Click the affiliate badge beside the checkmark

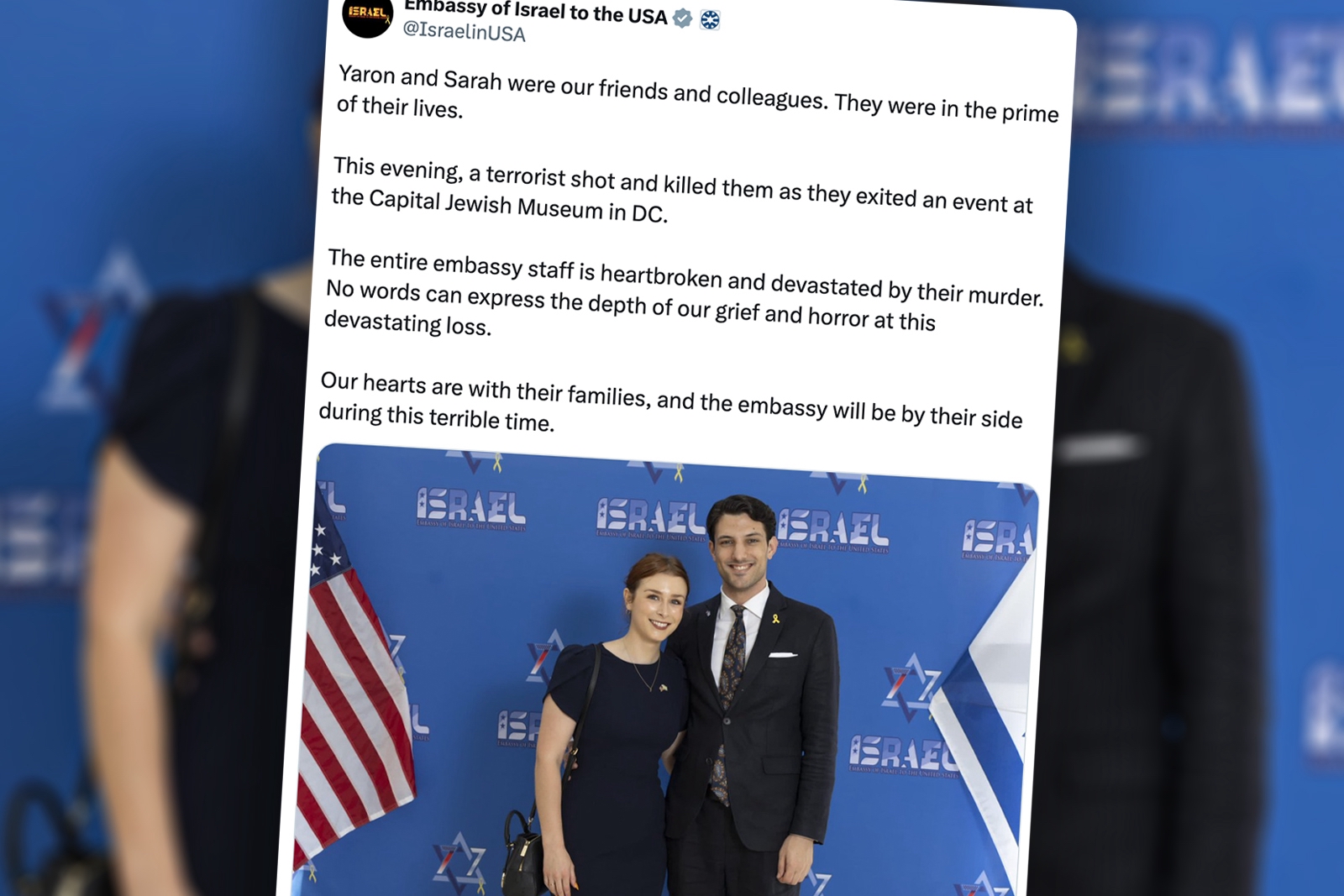click(x=710, y=19)
